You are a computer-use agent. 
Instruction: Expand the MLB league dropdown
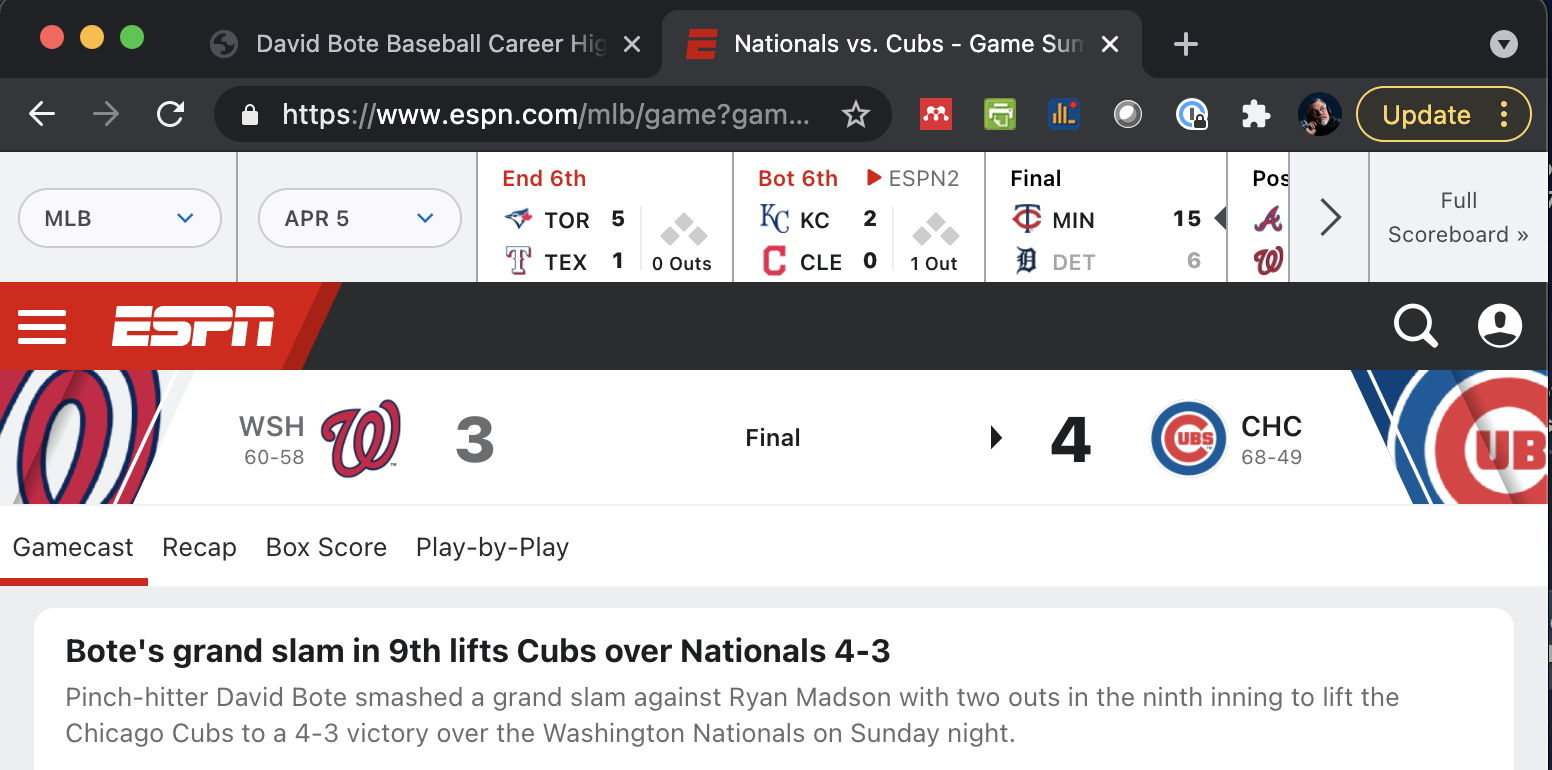click(120, 218)
